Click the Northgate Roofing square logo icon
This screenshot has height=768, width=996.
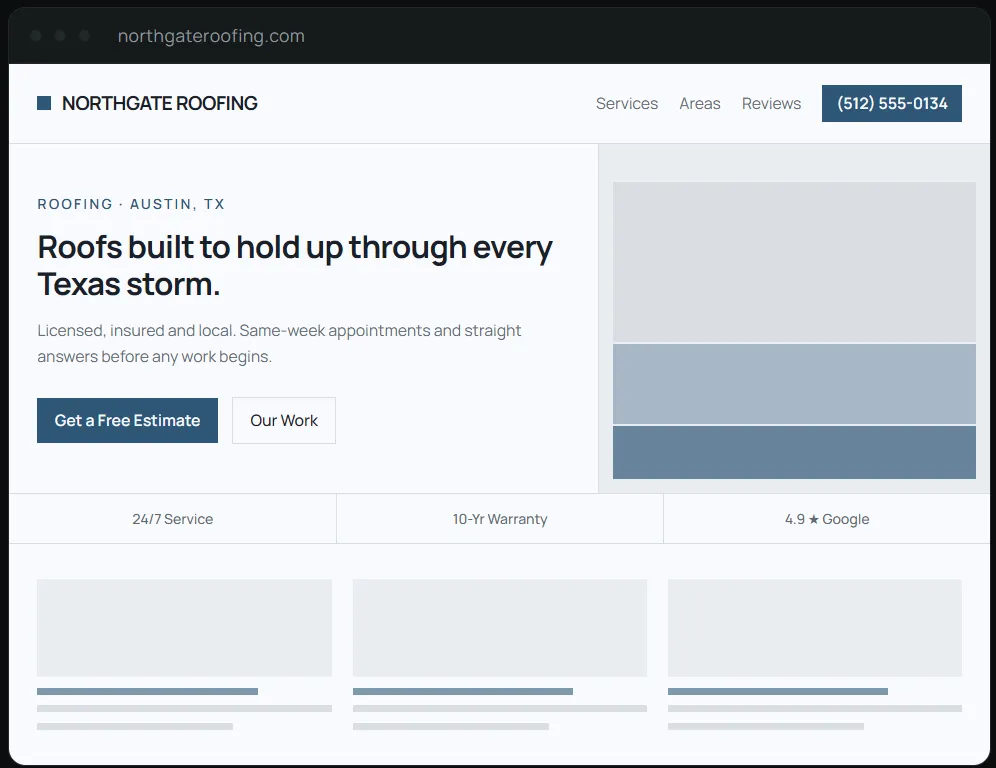(44, 103)
